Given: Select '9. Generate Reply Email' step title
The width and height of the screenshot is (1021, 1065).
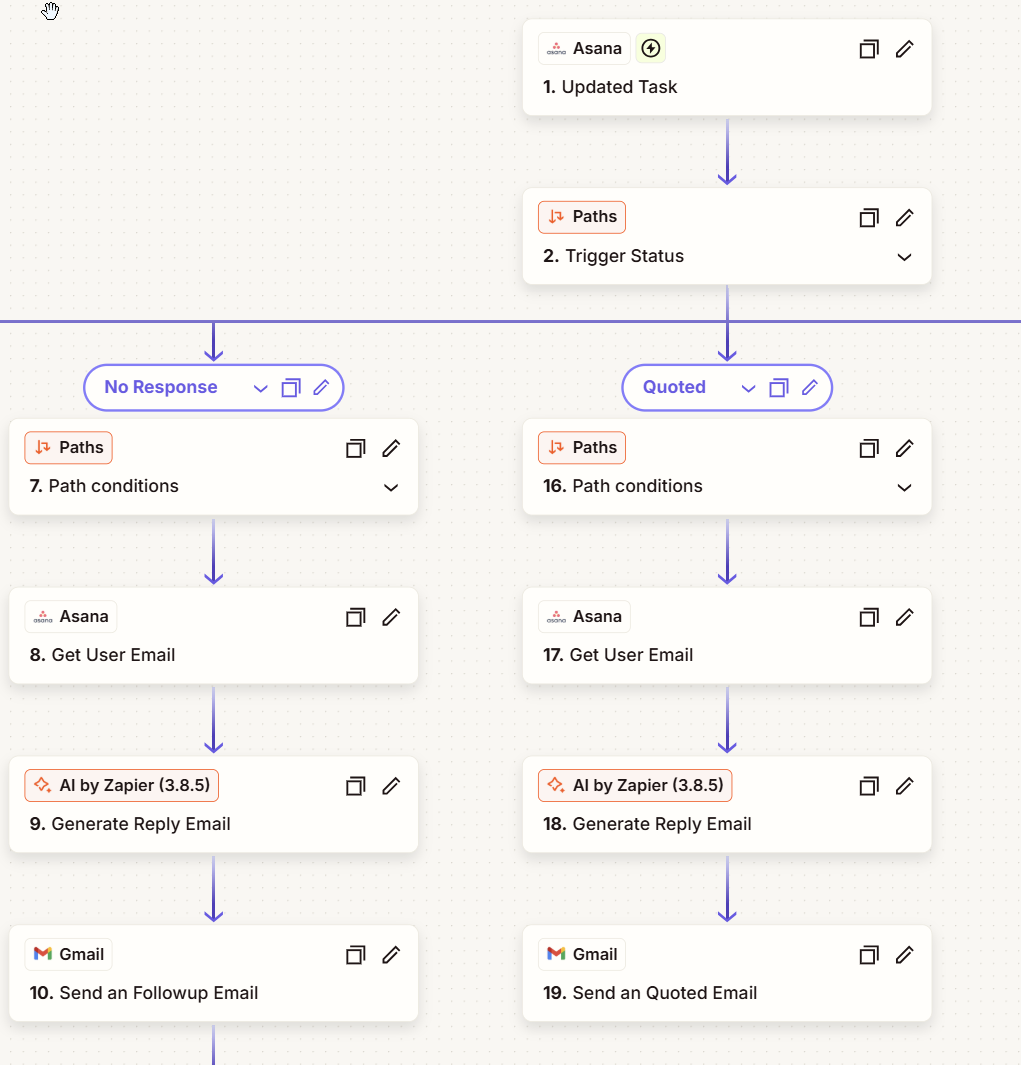Looking at the screenshot, I should 130,825.
